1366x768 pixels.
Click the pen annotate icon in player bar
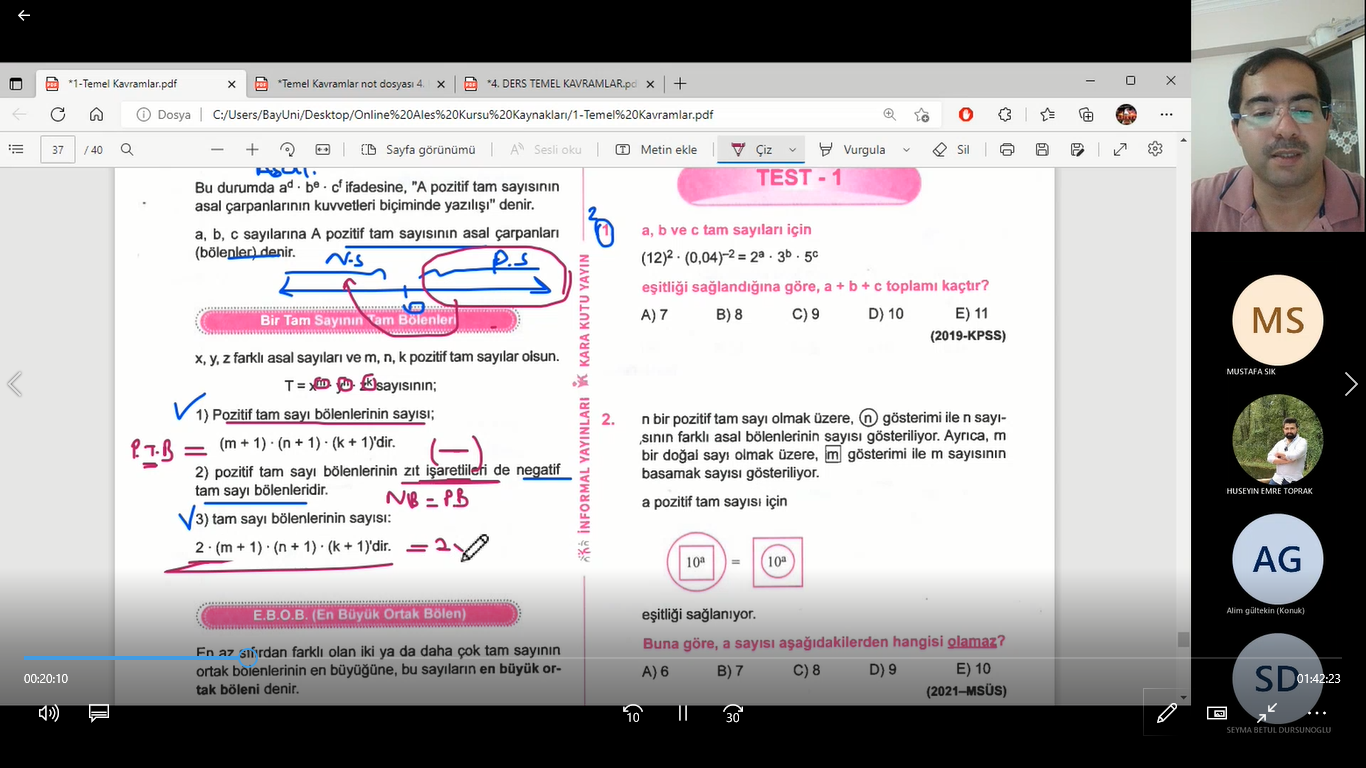1166,713
